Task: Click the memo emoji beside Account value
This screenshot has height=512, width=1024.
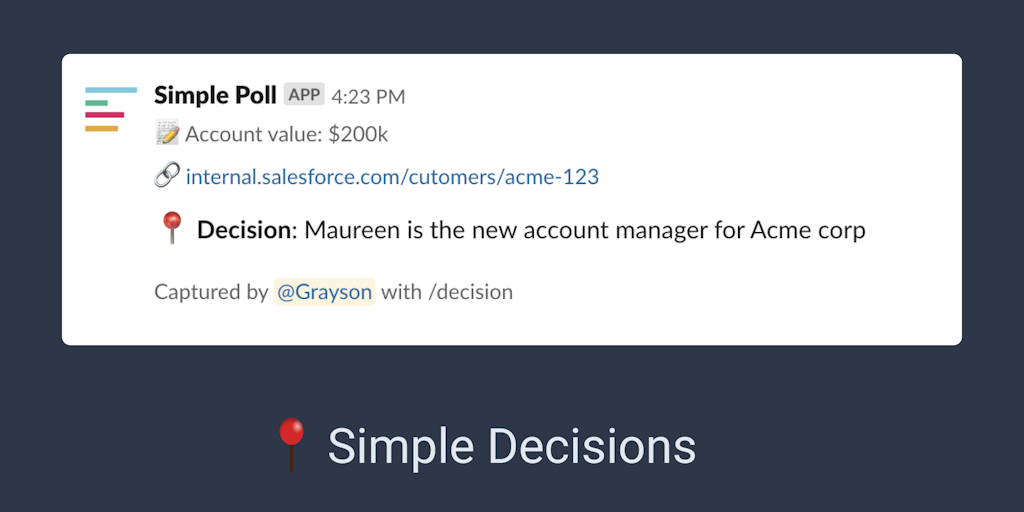Action: point(168,134)
